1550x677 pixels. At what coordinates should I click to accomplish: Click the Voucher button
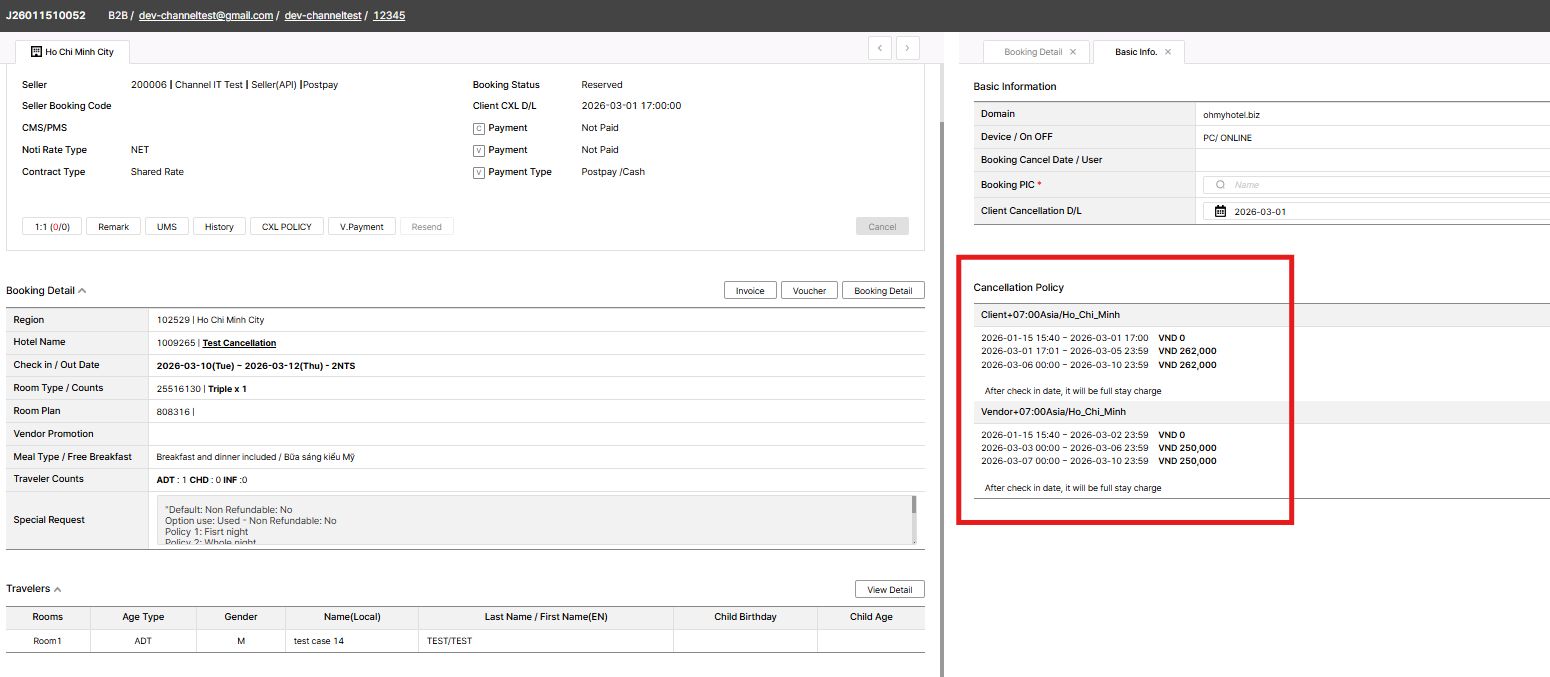coord(809,291)
